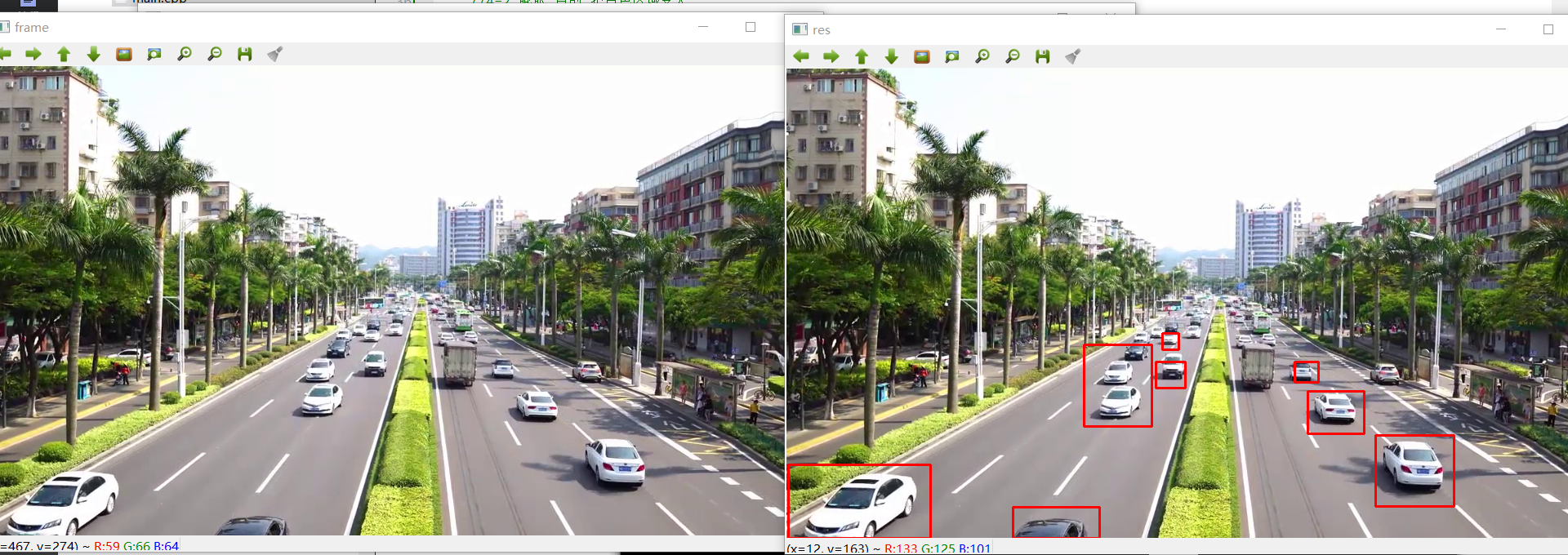Pan down in the frame window

(x=94, y=54)
